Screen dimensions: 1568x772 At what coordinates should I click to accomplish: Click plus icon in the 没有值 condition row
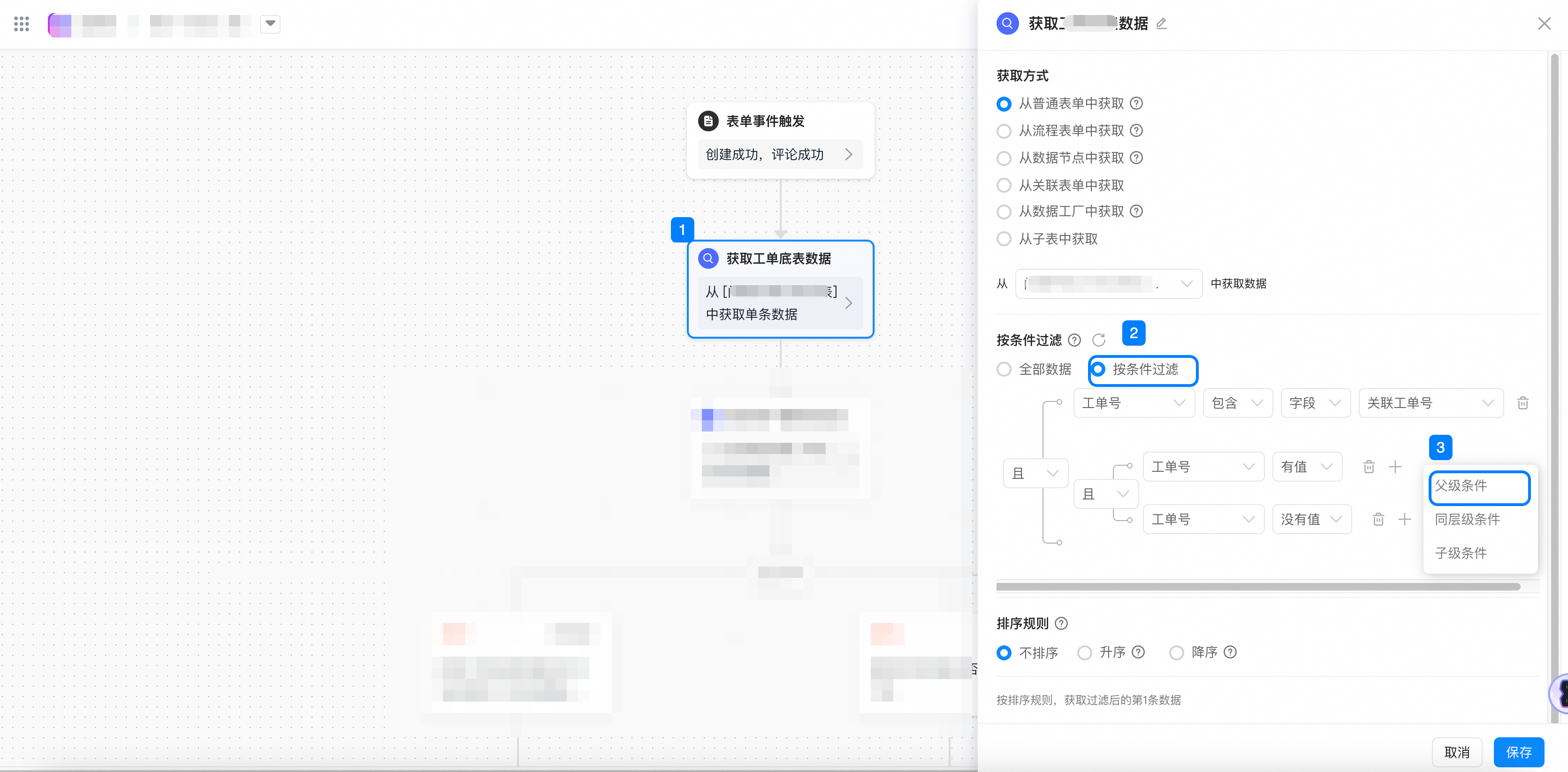click(x=1405, y=519)
